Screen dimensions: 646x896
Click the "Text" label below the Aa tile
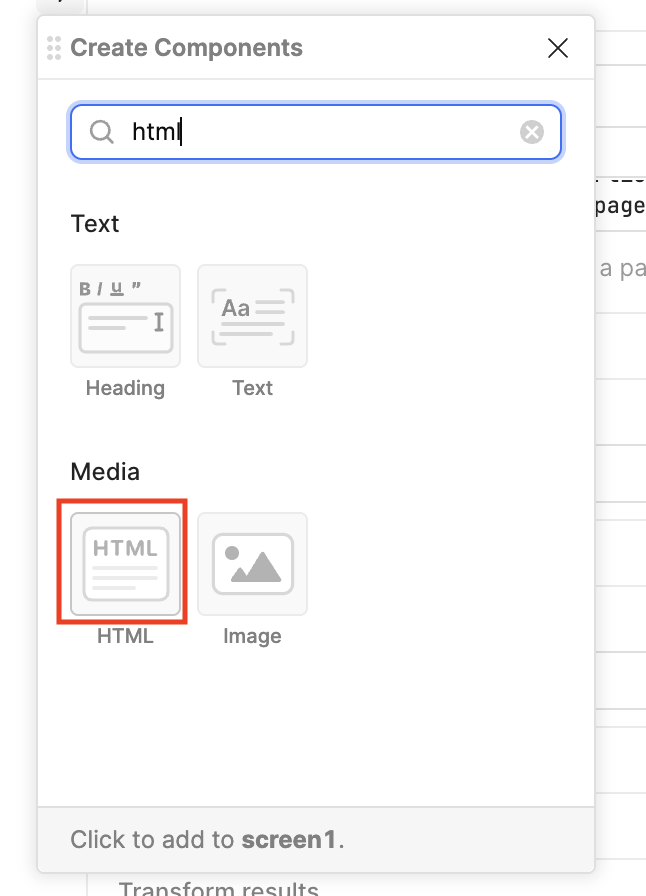click(x=252, y=388)
